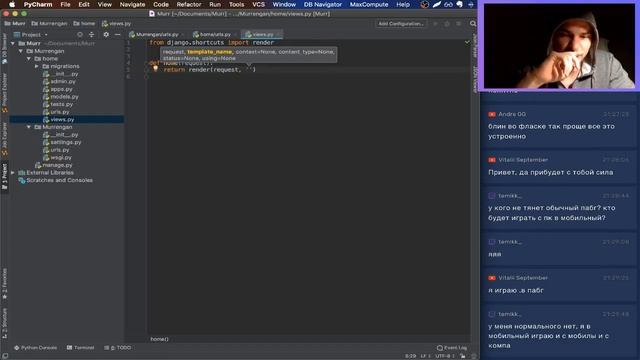Image resolution: width=640 pixels, height=360 pixels.
Task: Collapse the Murr root project node
Action: tap(13, 43)
